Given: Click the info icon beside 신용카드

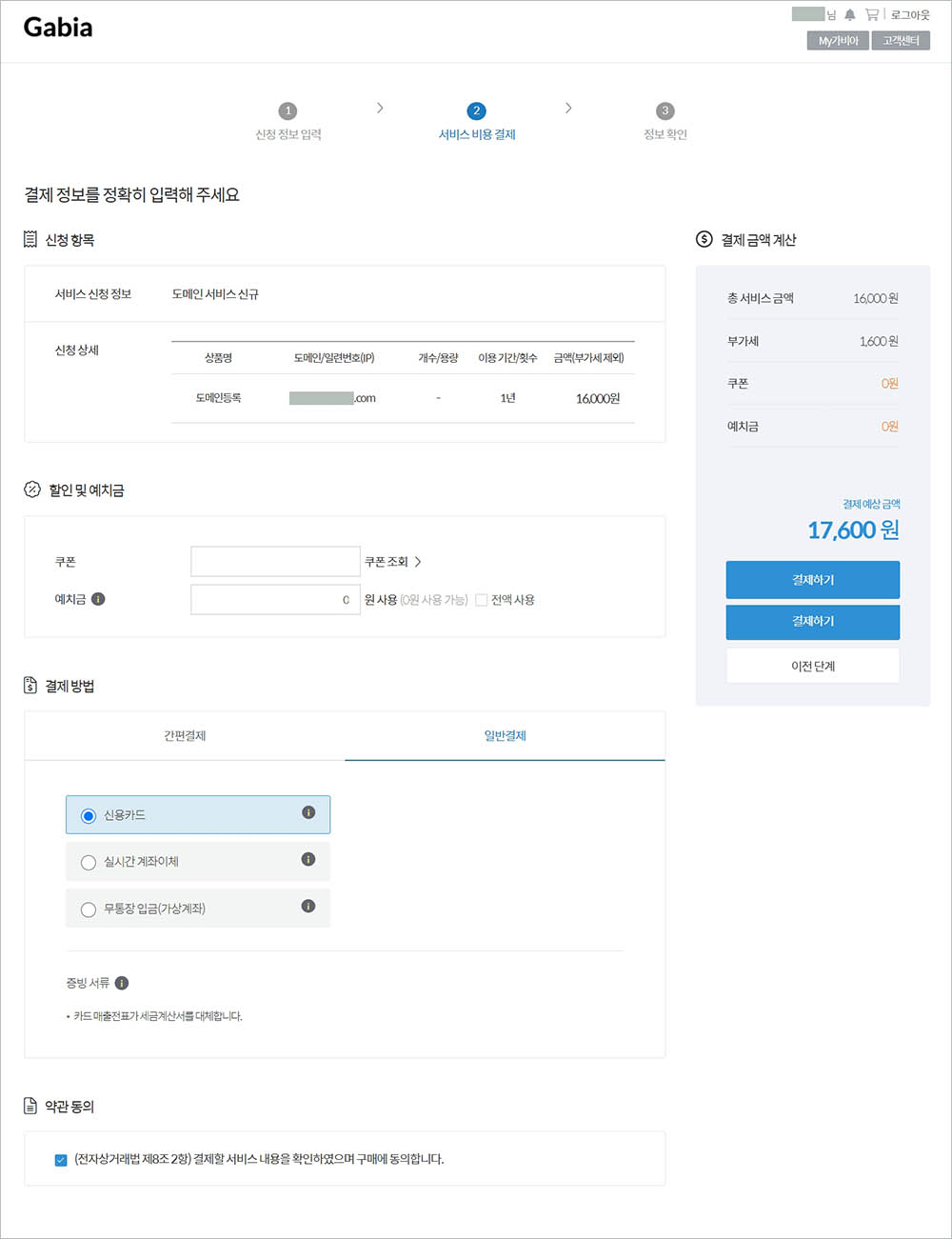Looking at the screenshot, I should [307, 812].
